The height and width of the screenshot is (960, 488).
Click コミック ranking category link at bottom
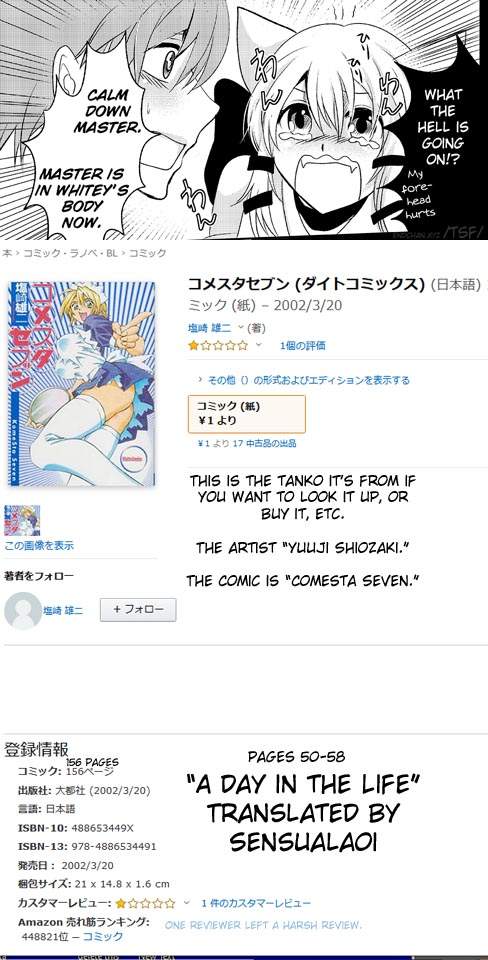pos(103,937)
